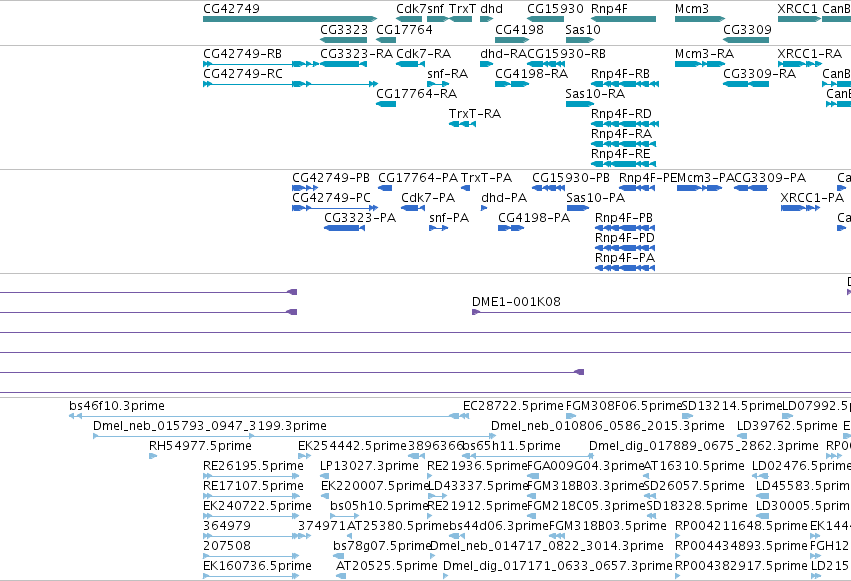
Task: Click EST EC28722.5prime
Action: pos(513,406)
